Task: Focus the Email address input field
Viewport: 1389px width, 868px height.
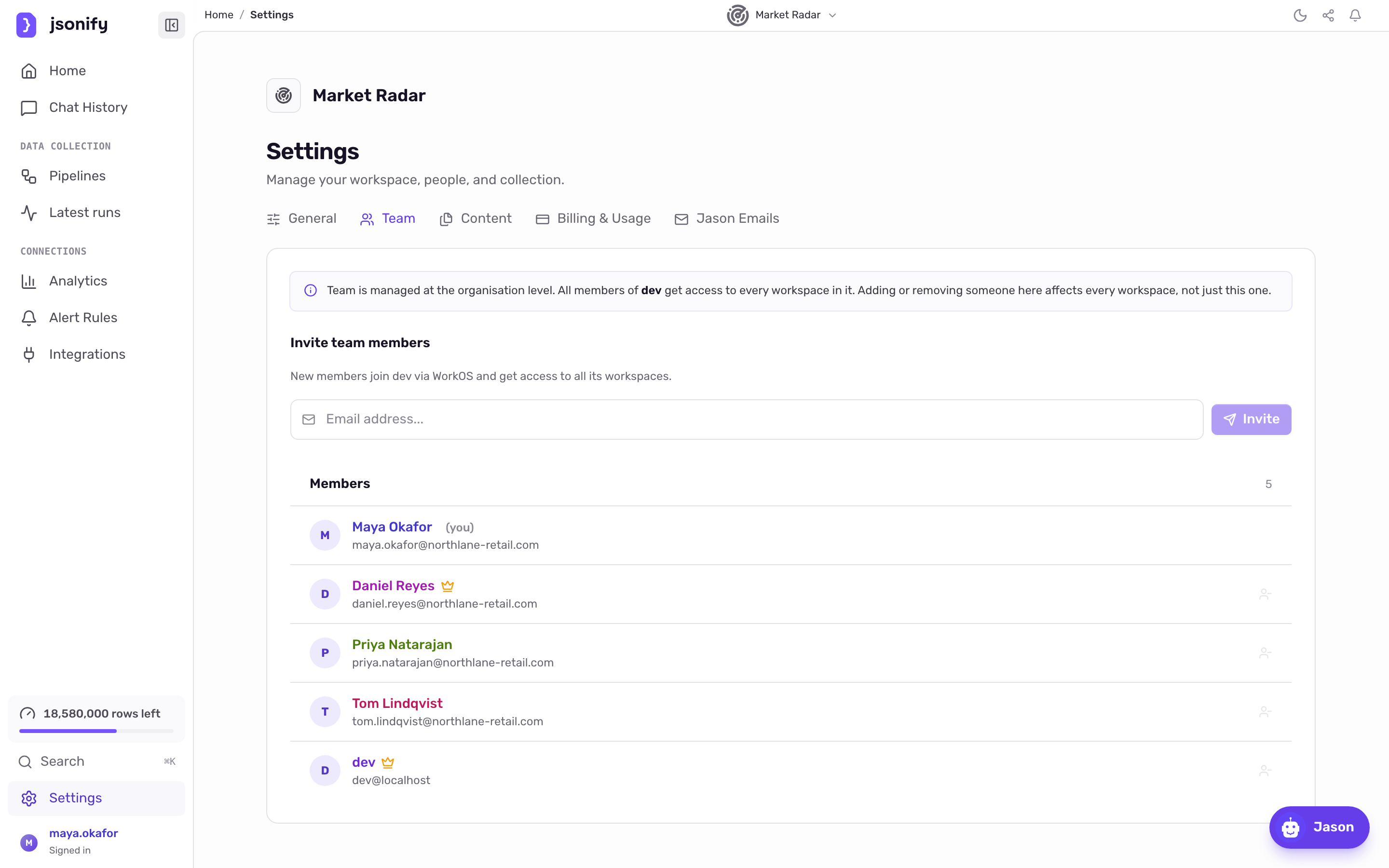Action: pos(747,420)
